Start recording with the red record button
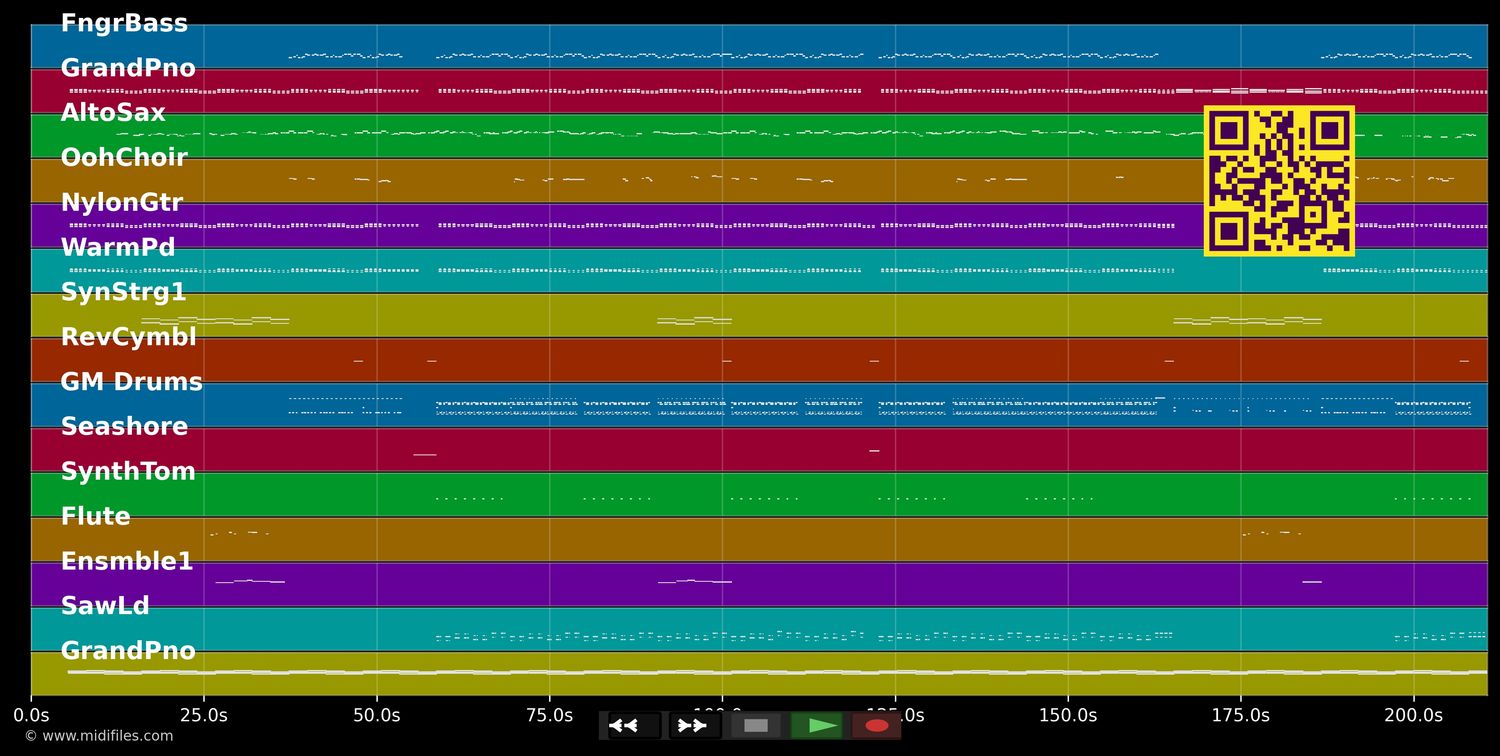This screenshot has height=756, width=1500. (x=876, y=726)
